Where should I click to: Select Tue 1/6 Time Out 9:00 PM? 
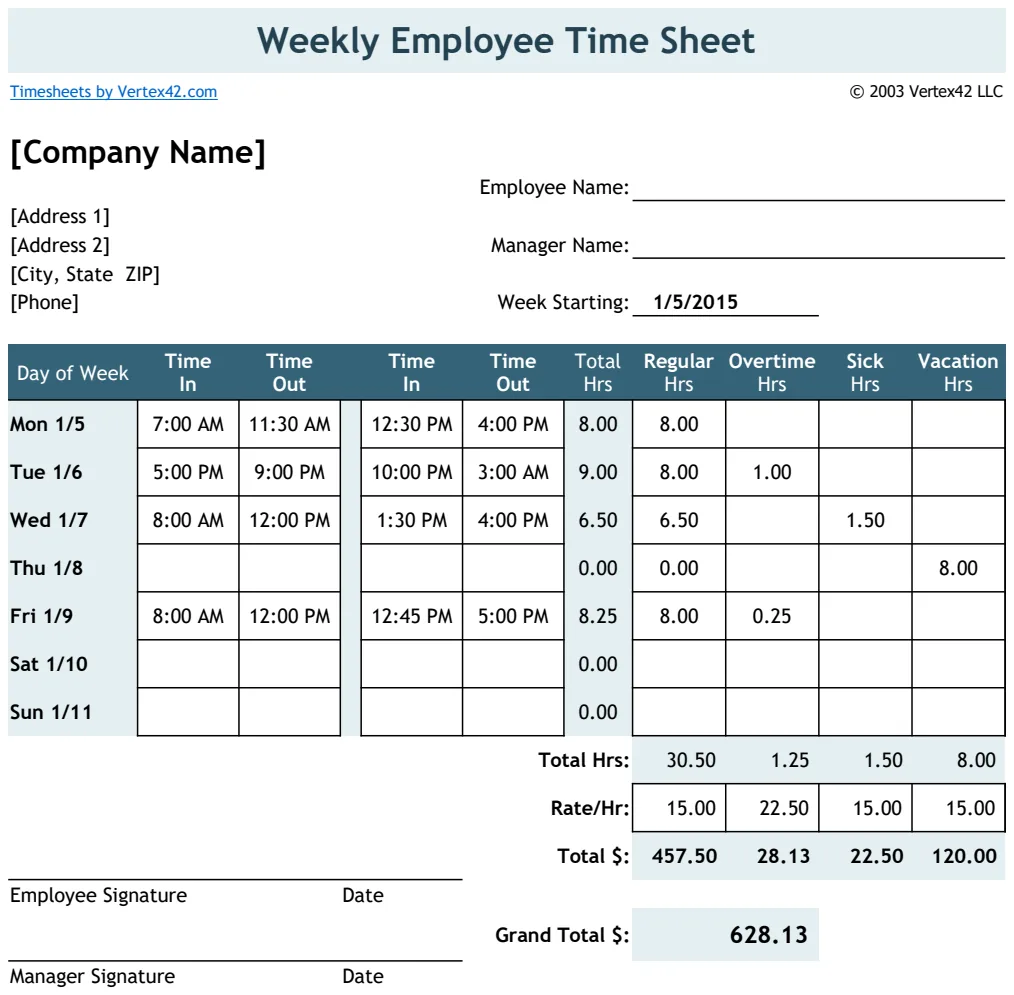(290, 472)
